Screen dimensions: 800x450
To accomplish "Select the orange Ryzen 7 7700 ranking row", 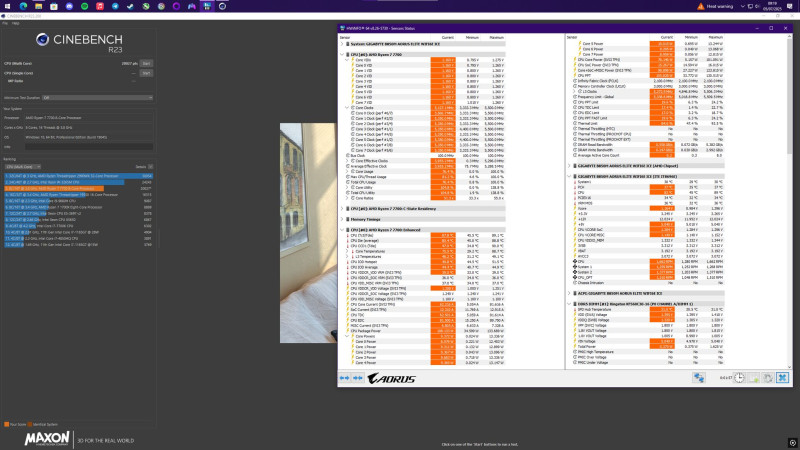I will tap(79, 188).
